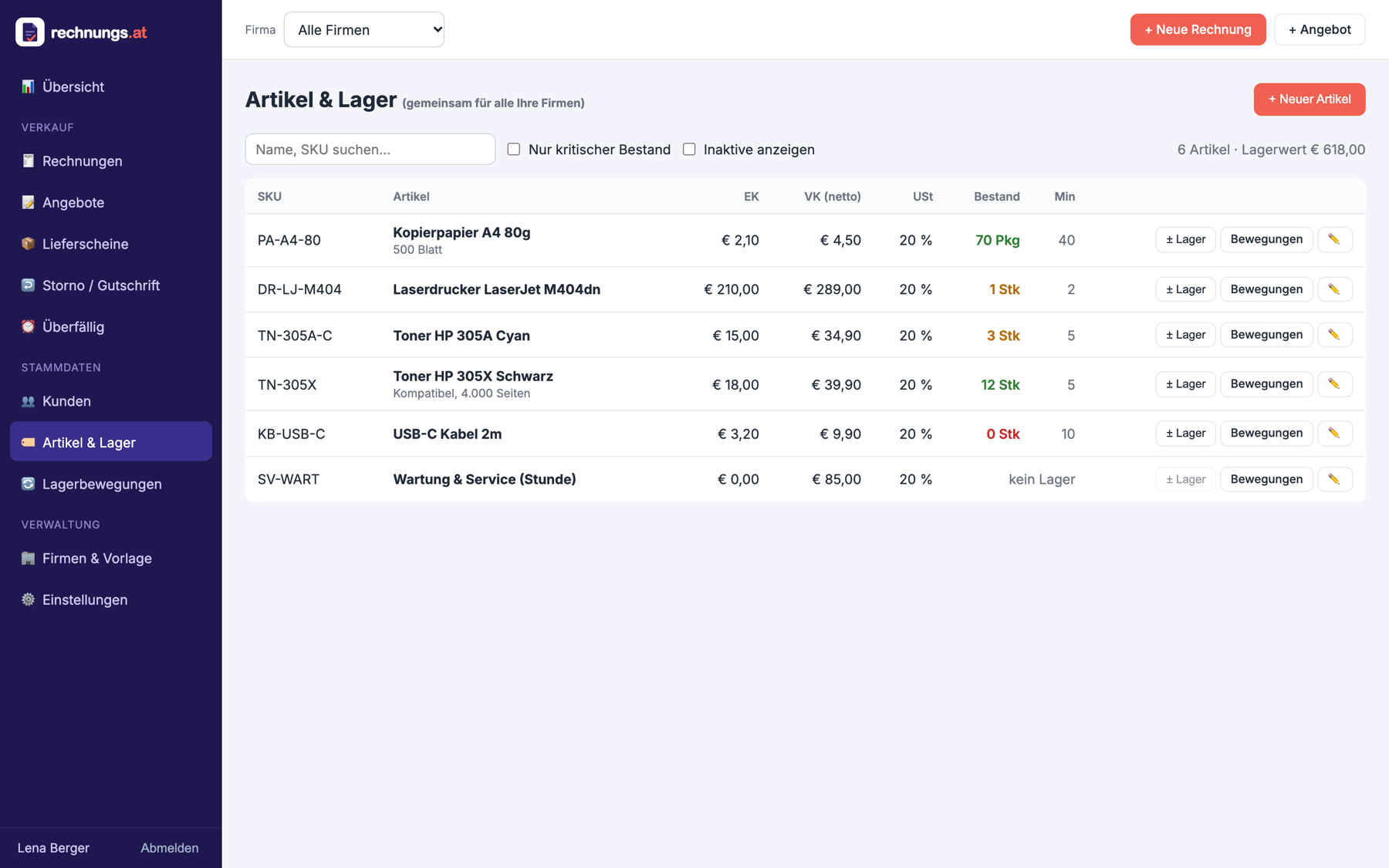This screenshot has height=868, width=1389.
Task: Focus the Name, SKU suchen search field
Action: (x=370, y=149)
